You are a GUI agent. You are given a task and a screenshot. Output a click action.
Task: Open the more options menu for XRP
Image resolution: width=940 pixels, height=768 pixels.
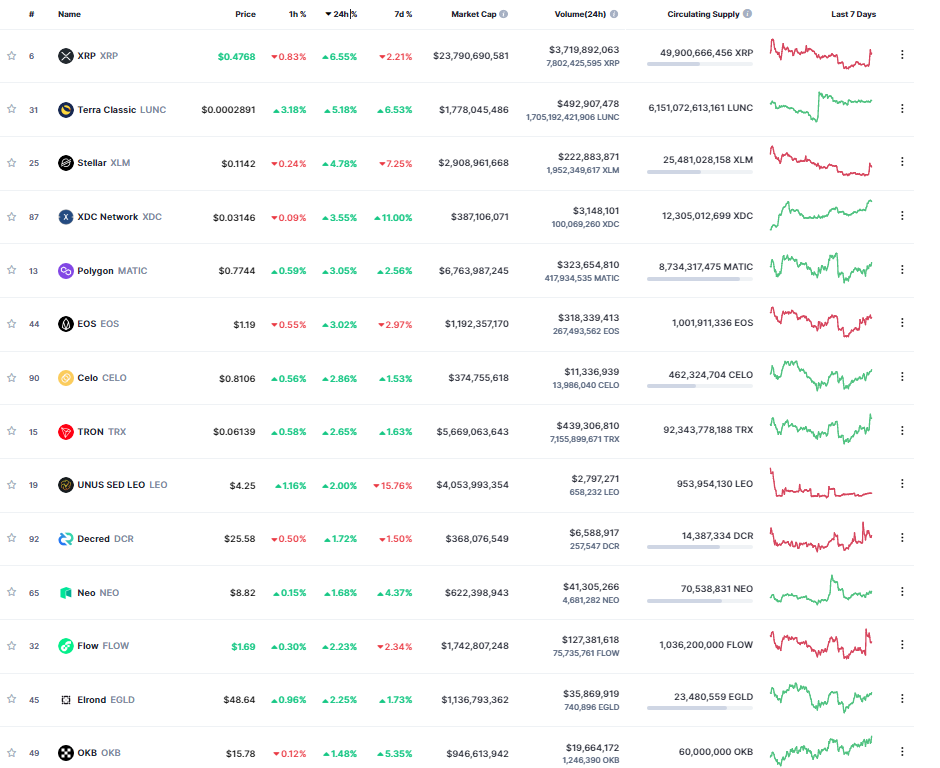(x=902, y=55)
